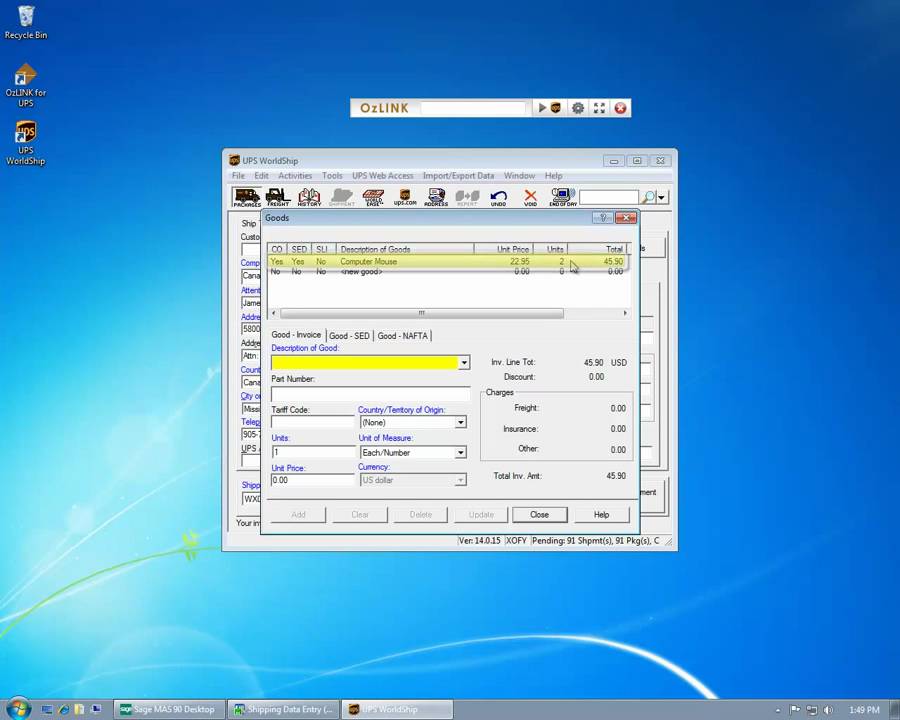
Task: Click the goods list scroll left arrow
Action: tap(274, 313)
